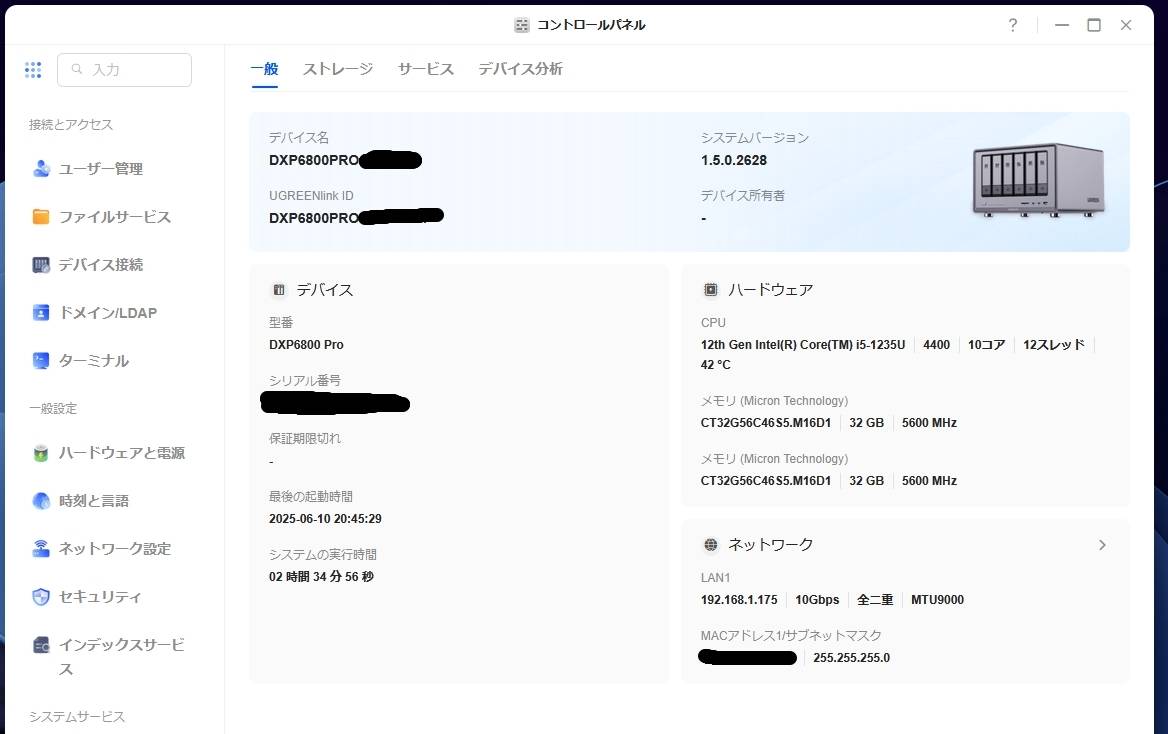Open the app grid menu icon
The width and height of the screenshot is (1168, 734).
click(x=33, y=70)
